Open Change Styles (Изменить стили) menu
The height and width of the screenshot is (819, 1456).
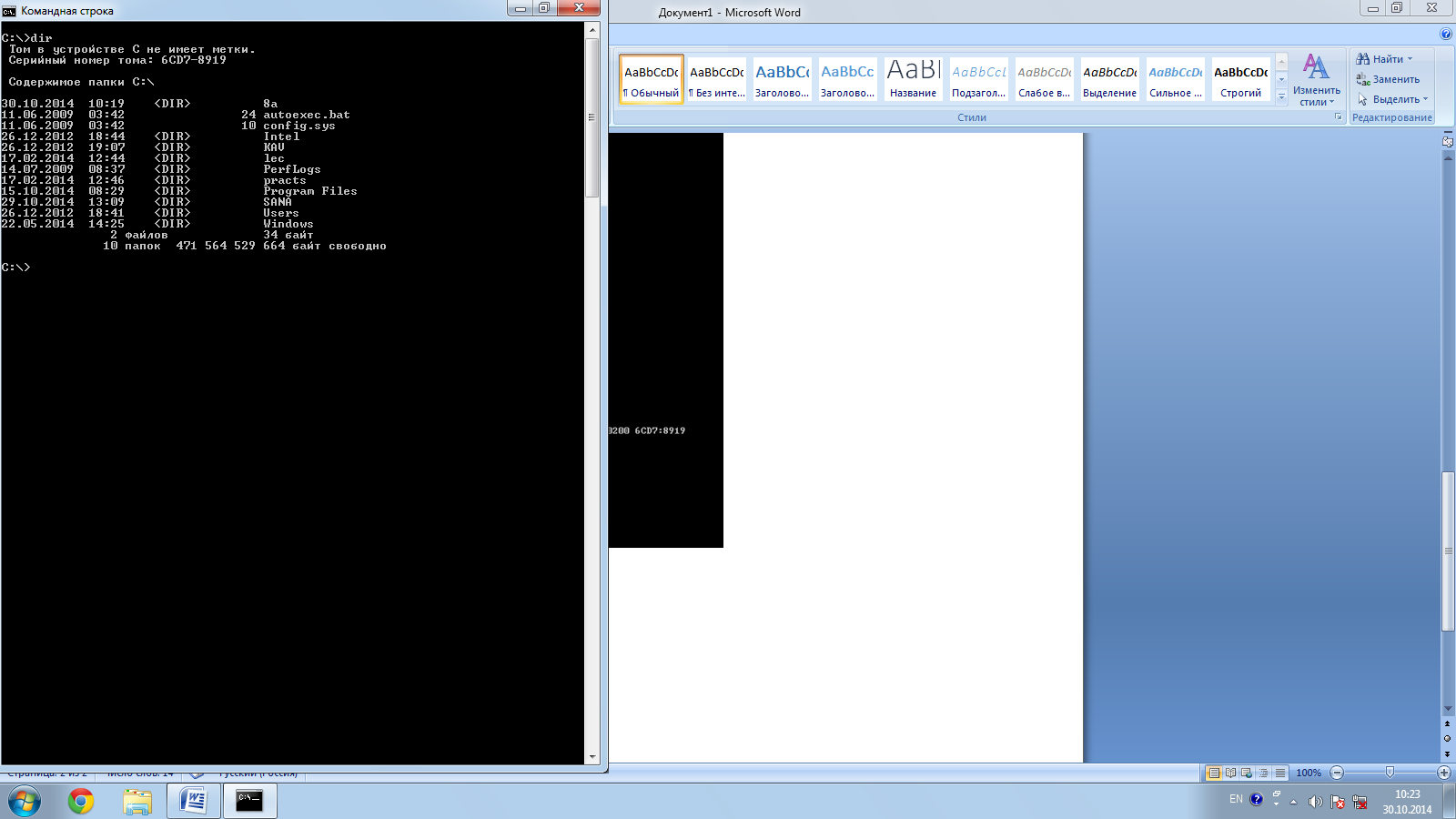[x=1316, y=80]
